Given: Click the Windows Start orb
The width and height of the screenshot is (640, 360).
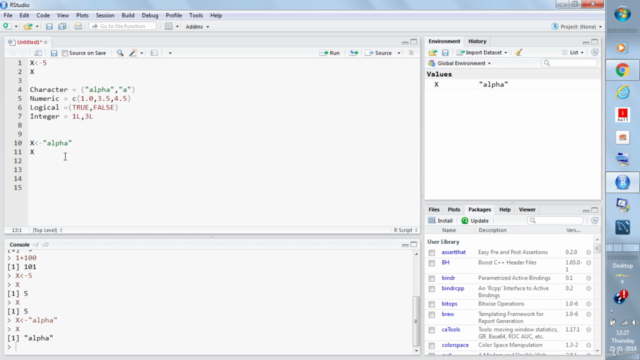Looking at the screenshot, I should point(622,14).
